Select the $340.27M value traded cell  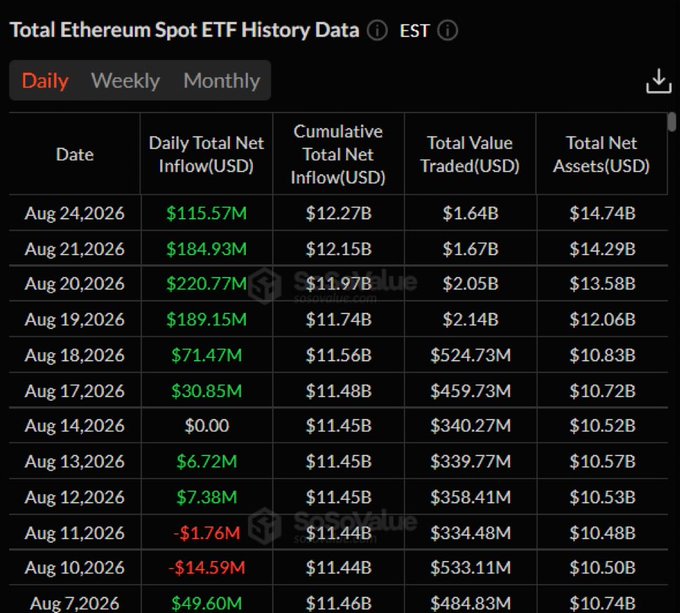click(471, 426)
